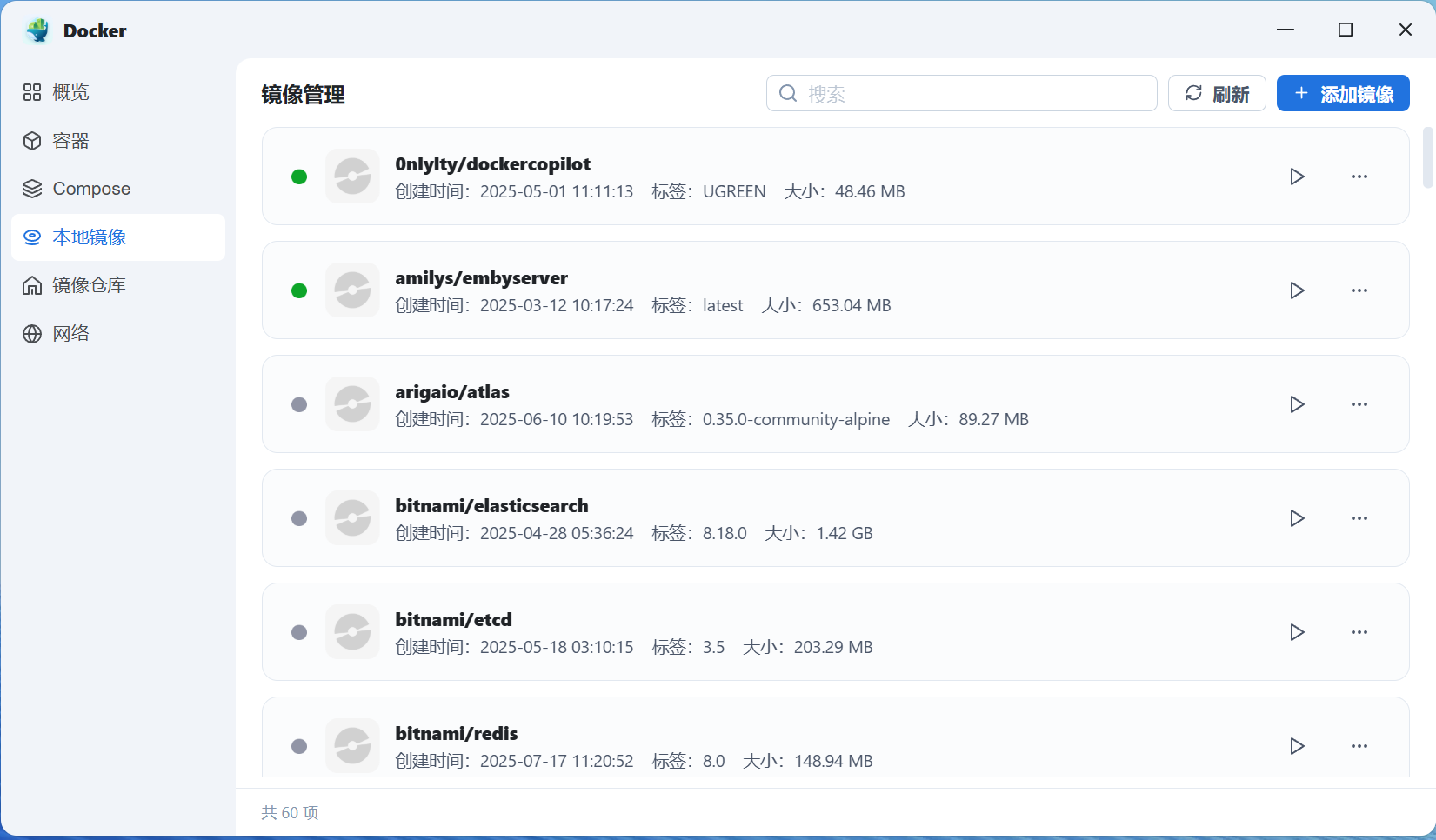The height and width of the screenshot is (840, 1436).
Task: Run the bitnami/elasticsearch image
Action: coord(1296,518)
